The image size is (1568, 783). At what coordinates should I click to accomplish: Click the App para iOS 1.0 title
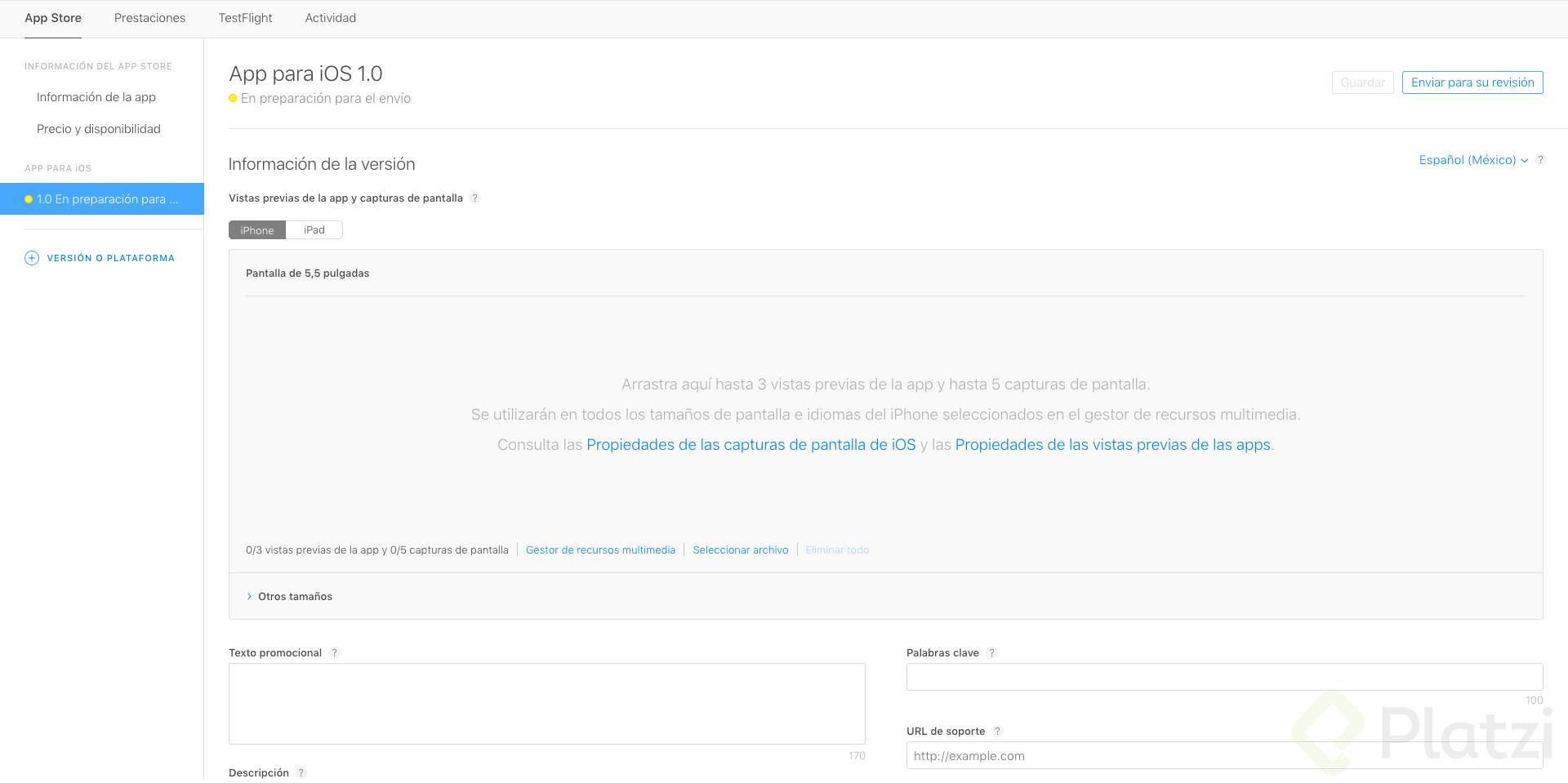pyautogui.click(x=305, y=73)
